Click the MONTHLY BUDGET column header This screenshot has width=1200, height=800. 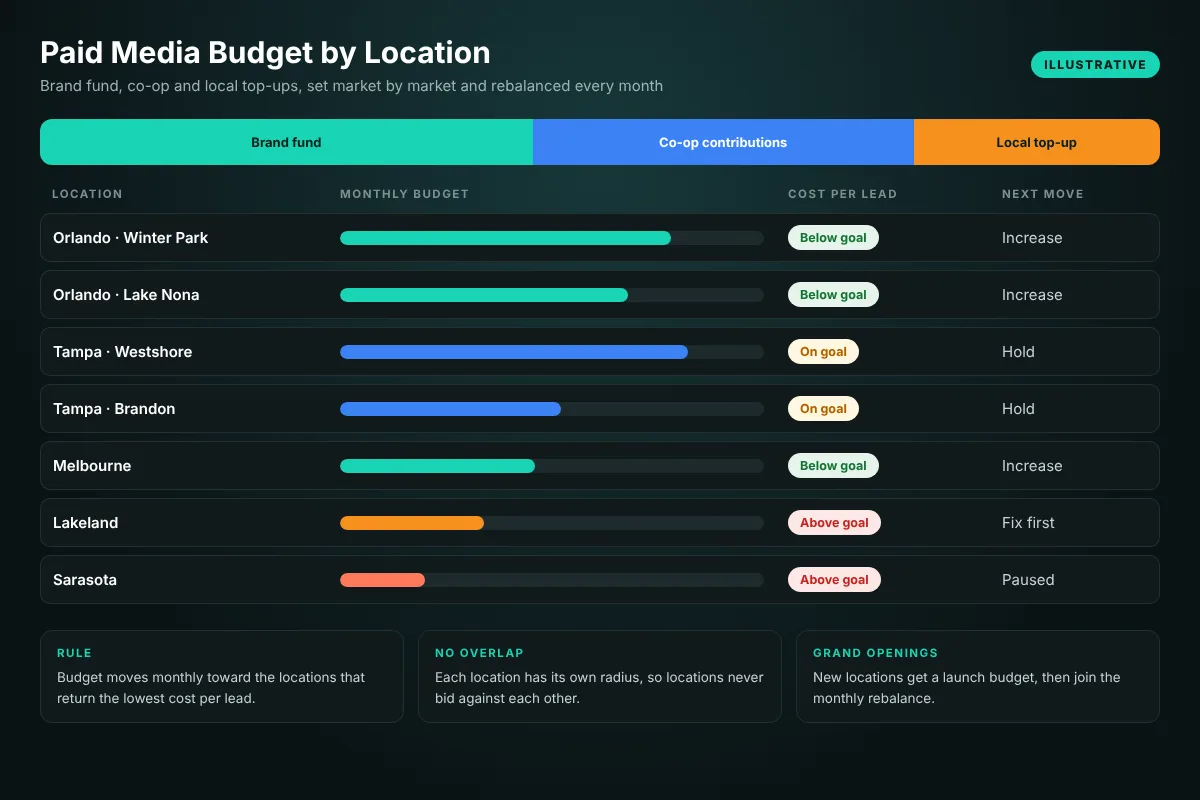(x=404, y=194)
